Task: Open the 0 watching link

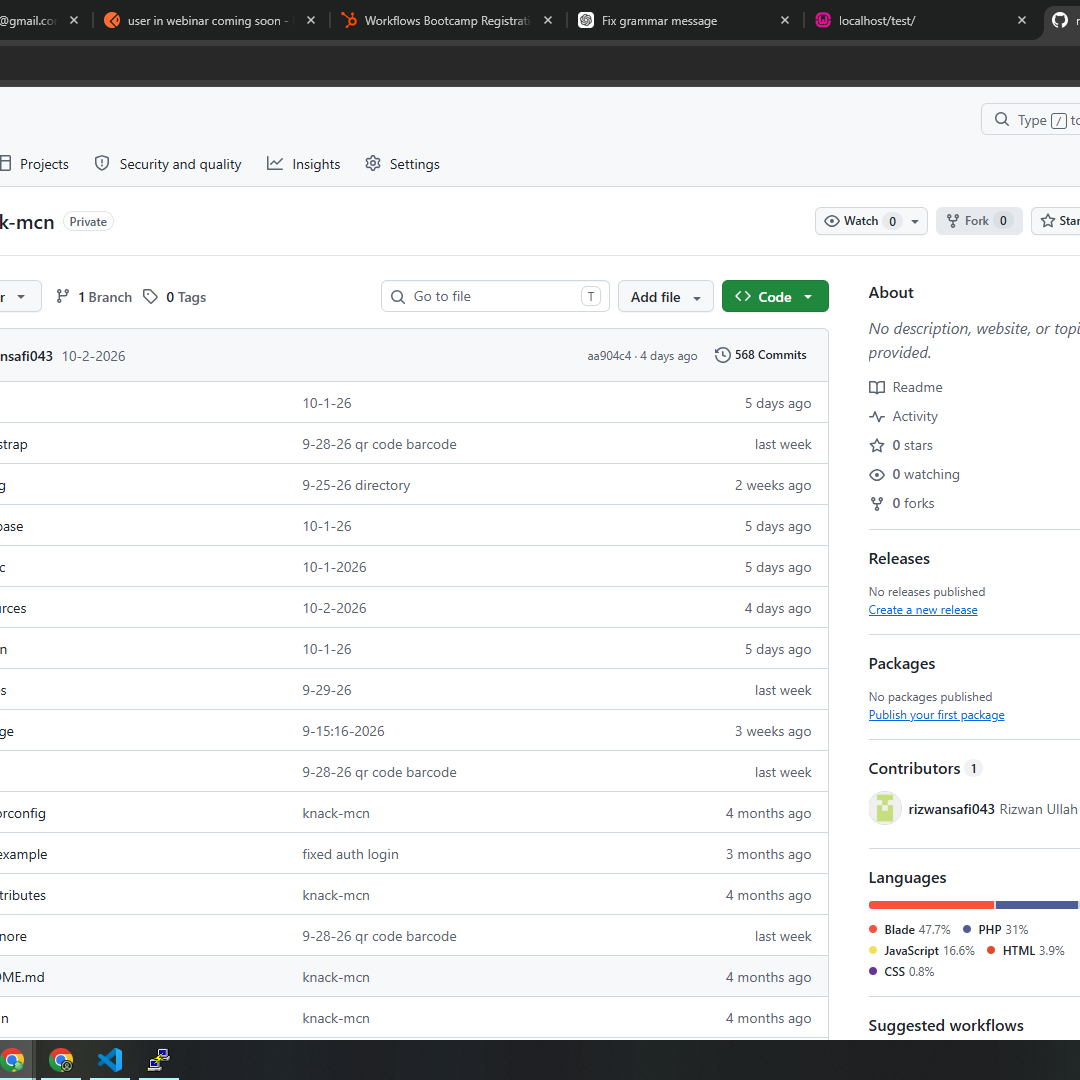Action: 914,474
